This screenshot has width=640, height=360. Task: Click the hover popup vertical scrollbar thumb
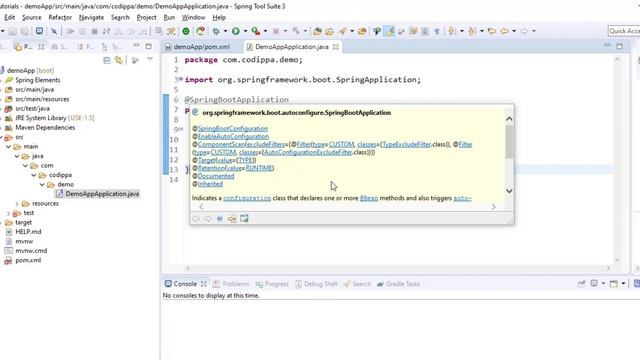(x=509, y=142)
